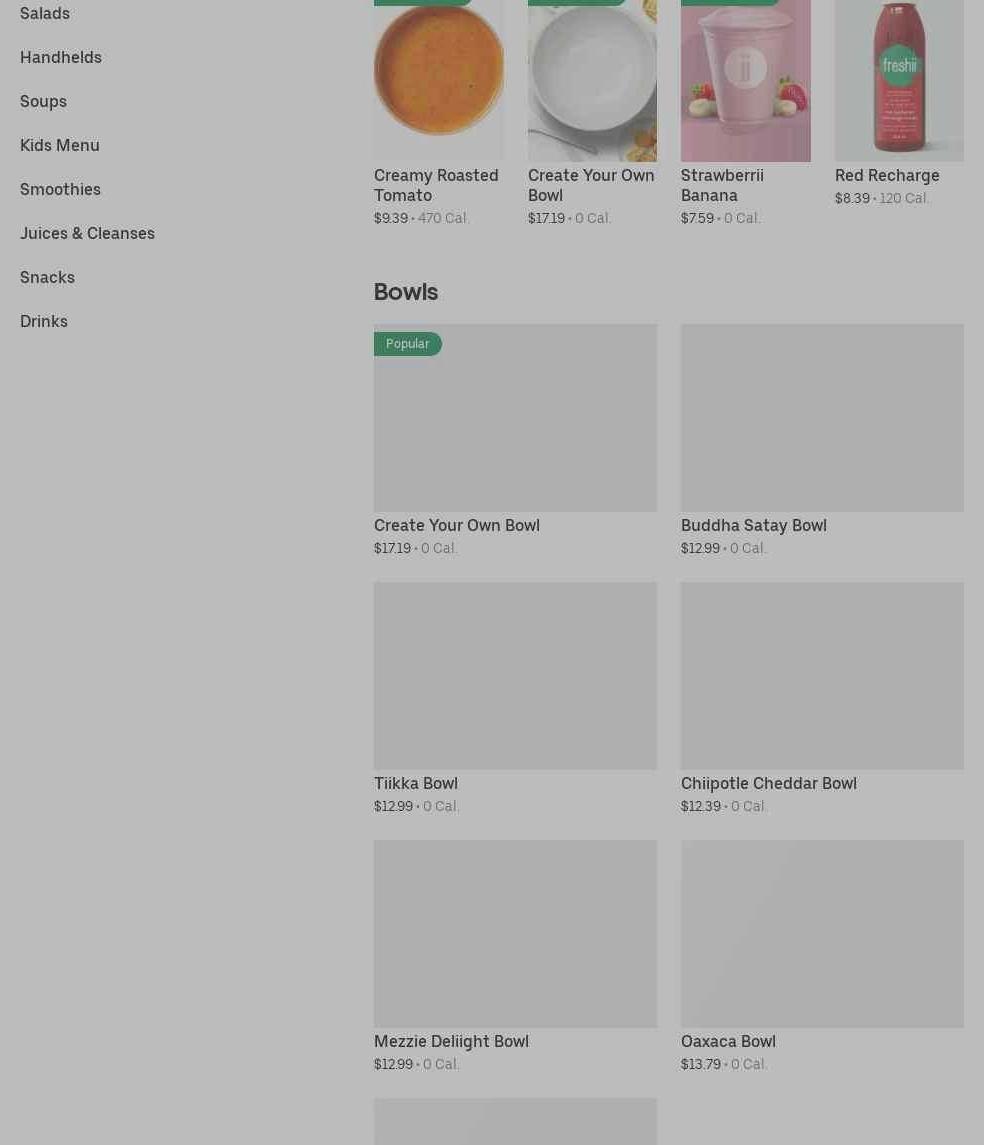Screen dimensions: 984x1145
Task: Open the Red Recharge bottle photo
Action: coord(899,80)
